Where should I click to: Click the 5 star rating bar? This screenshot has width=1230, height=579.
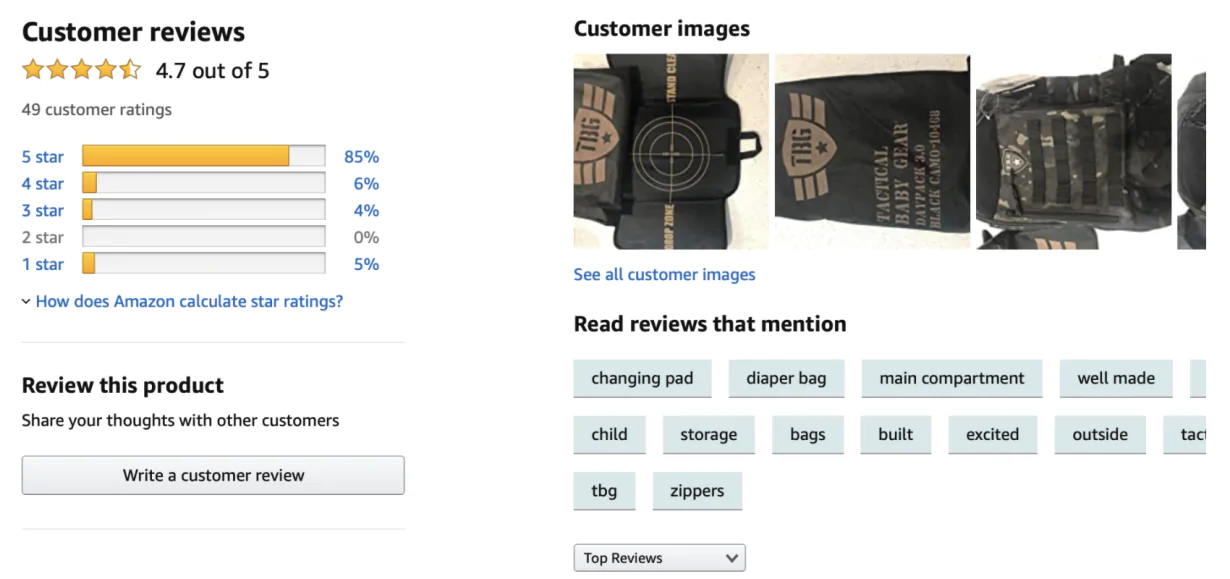point(203,156)
